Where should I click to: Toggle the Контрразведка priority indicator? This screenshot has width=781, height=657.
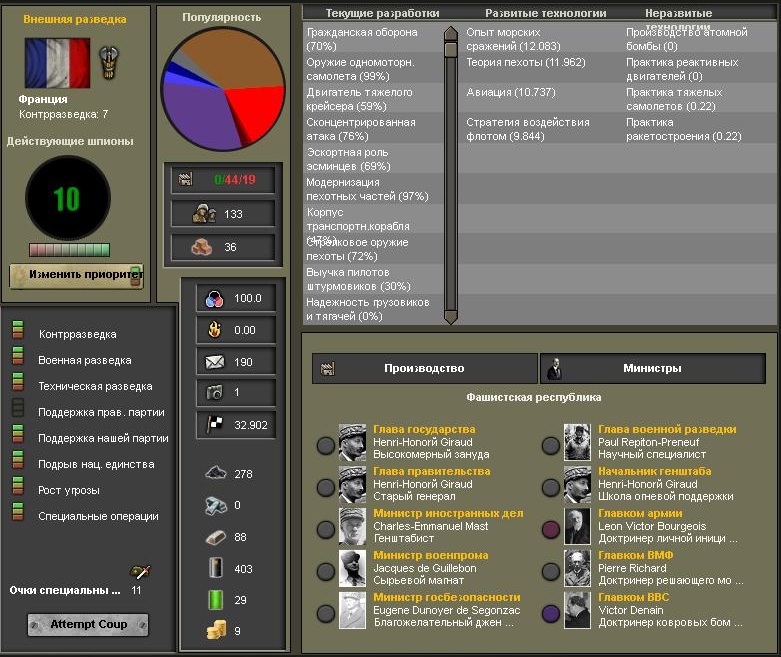click(x=17, y=334)
